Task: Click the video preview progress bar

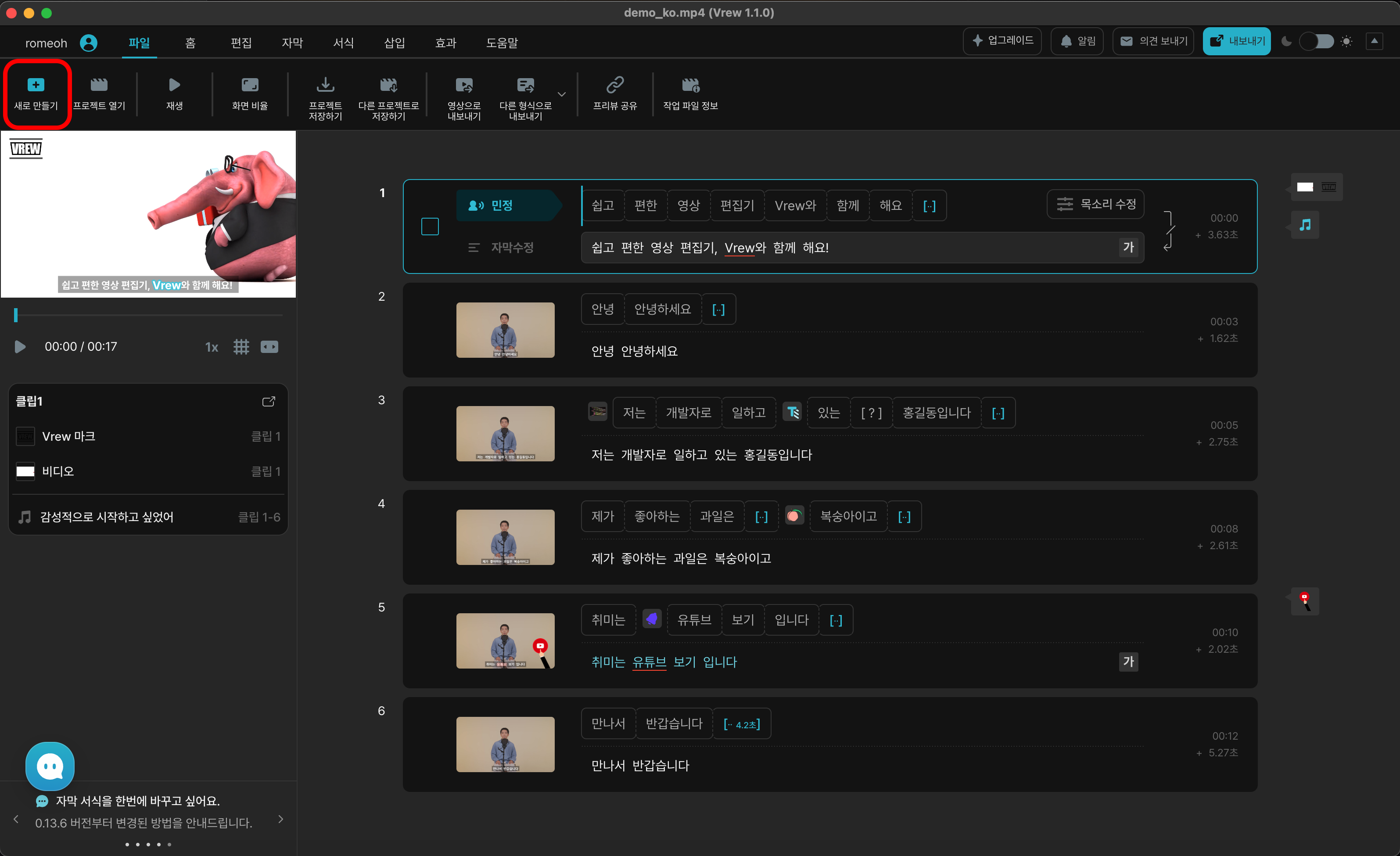Action: (149, 315)
